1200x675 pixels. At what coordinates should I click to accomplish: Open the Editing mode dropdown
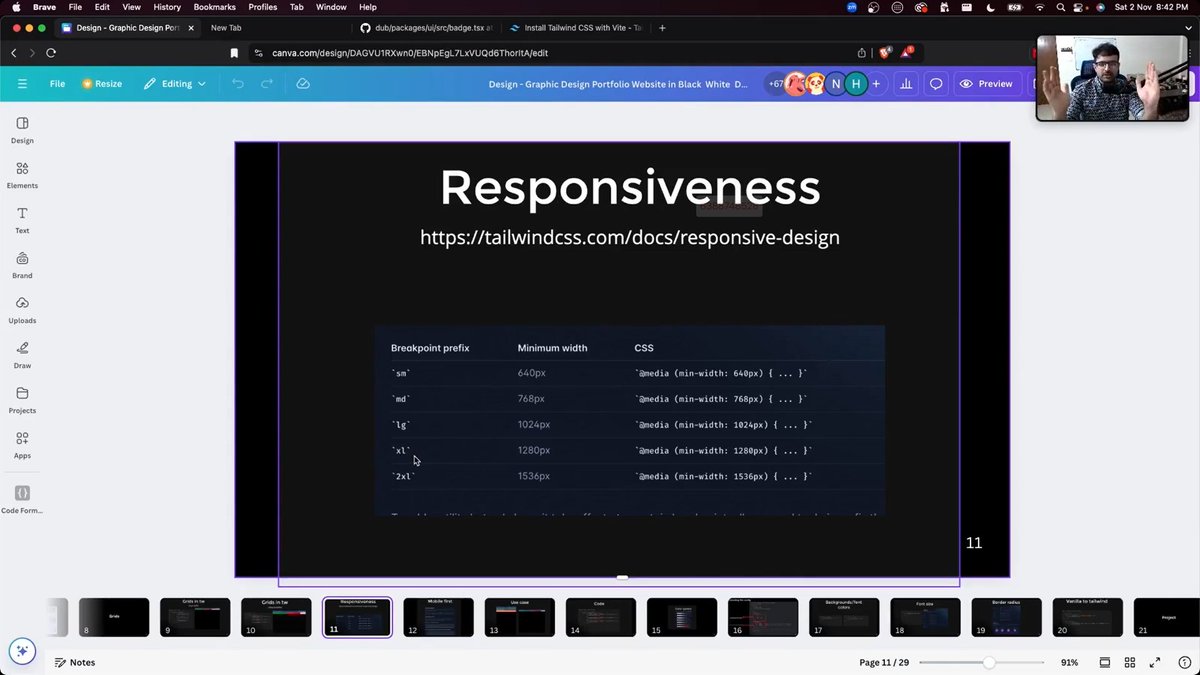click(x=175, y=84)
